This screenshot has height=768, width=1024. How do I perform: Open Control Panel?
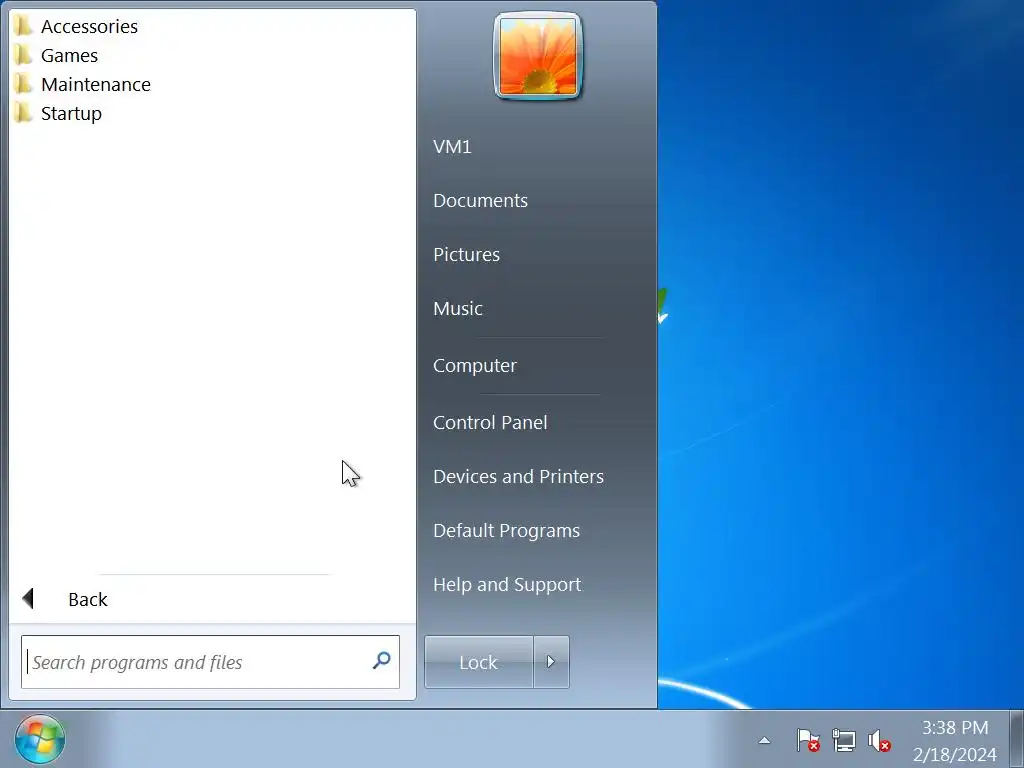click(x=490, y=423)
